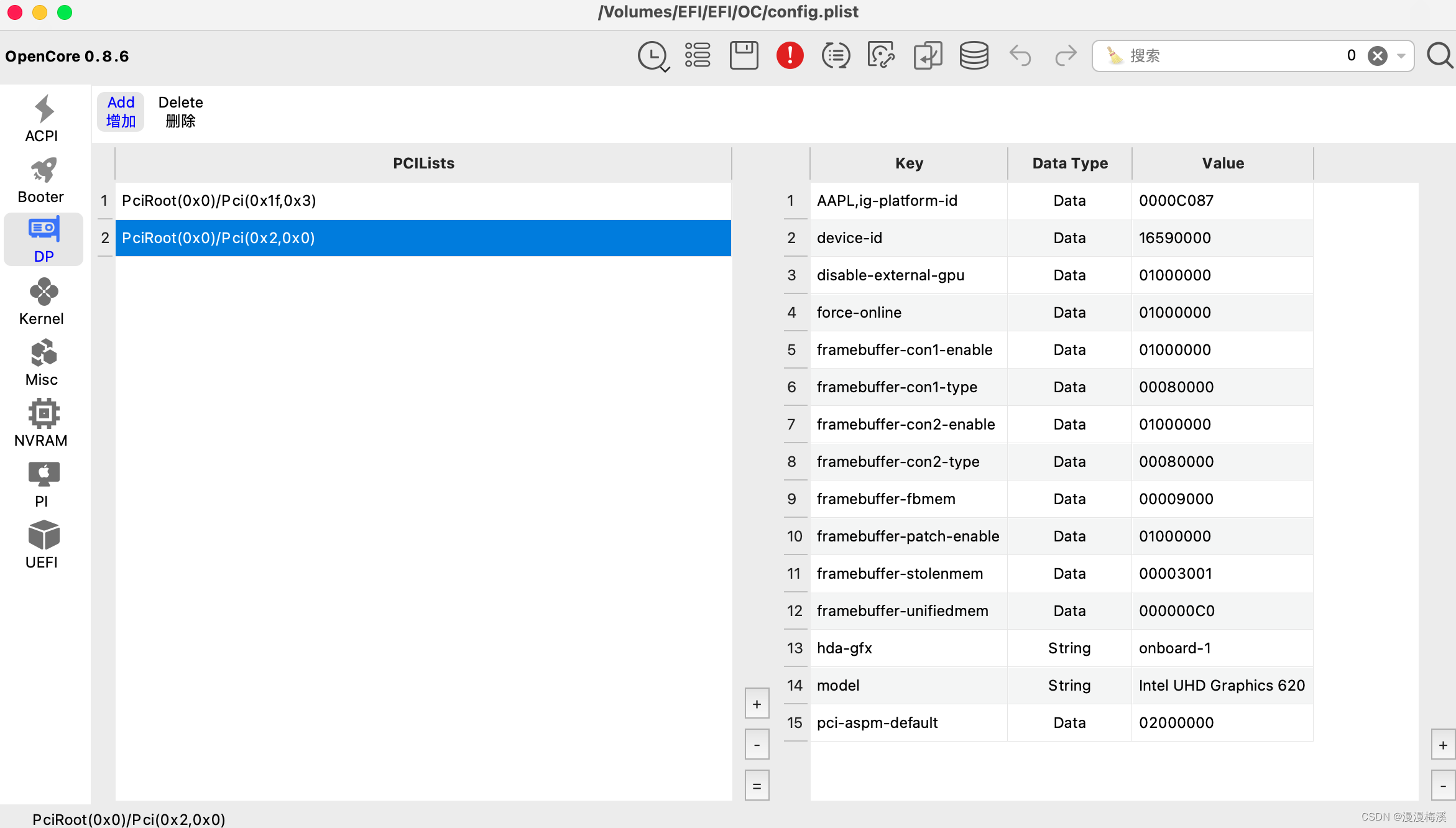The height and width of the screenshot is (828, 1456).
Task: Remove a property row with right minus button
Action: (x=1443, y=785)
